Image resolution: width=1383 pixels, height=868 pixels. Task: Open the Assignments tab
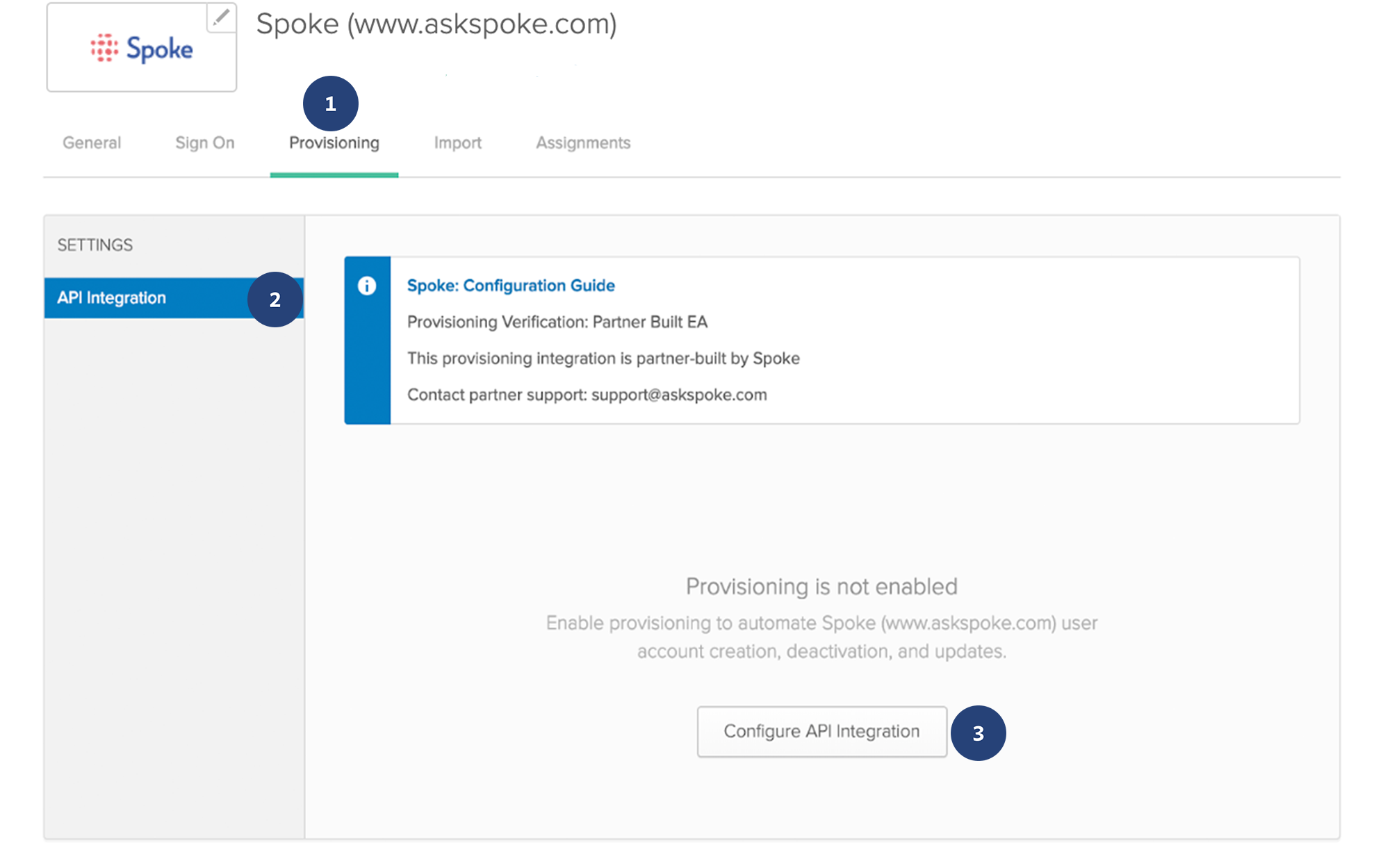[583, 142]
